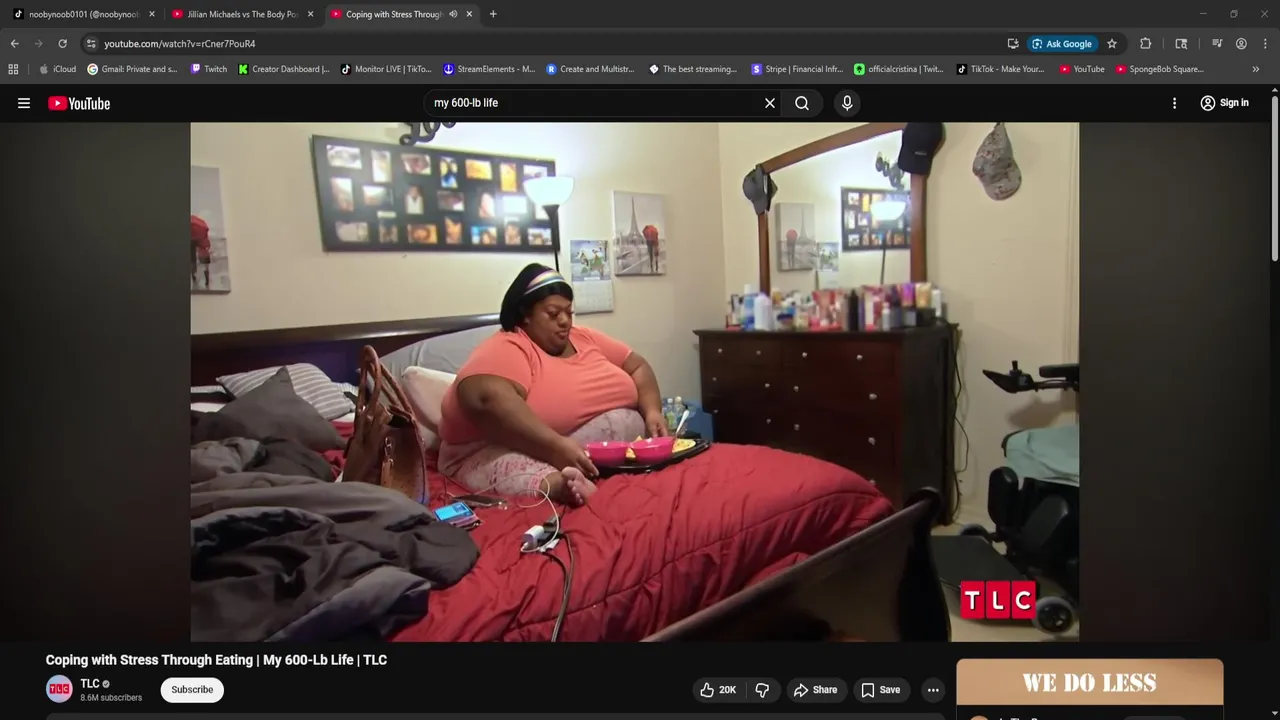Open TikTok Make Your bookmark
The image size is (1280, 720).
(x=1001, y=69)
